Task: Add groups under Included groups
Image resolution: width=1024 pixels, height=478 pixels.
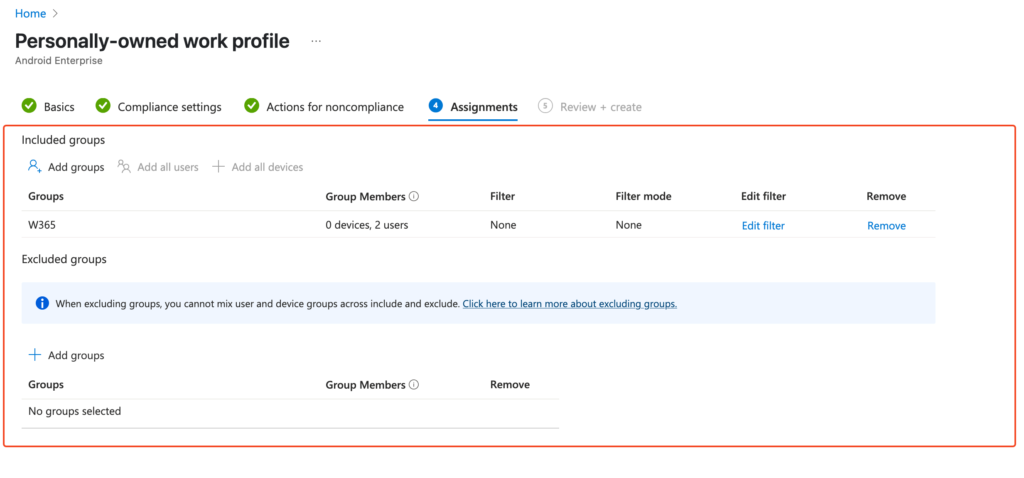Action: (66, 167)
